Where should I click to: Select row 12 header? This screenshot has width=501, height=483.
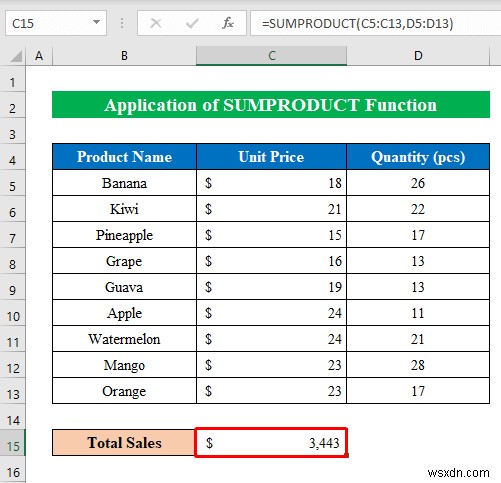[x=13, y=365]
